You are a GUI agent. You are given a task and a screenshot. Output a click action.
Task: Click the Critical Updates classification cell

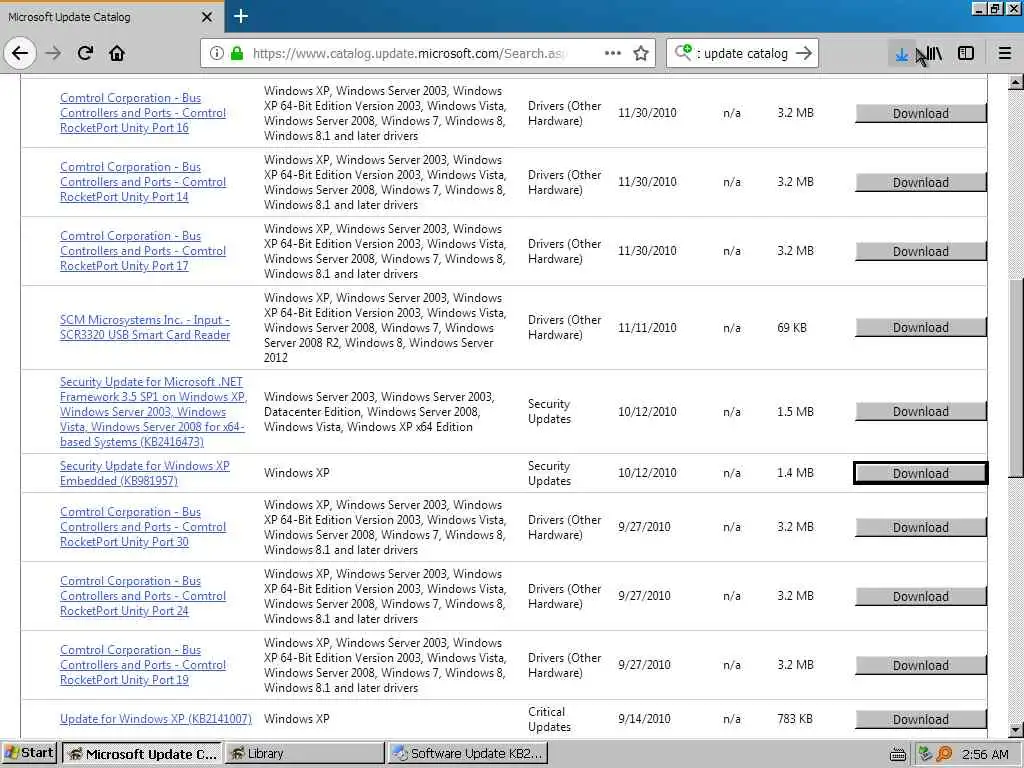tap(549, 719)
